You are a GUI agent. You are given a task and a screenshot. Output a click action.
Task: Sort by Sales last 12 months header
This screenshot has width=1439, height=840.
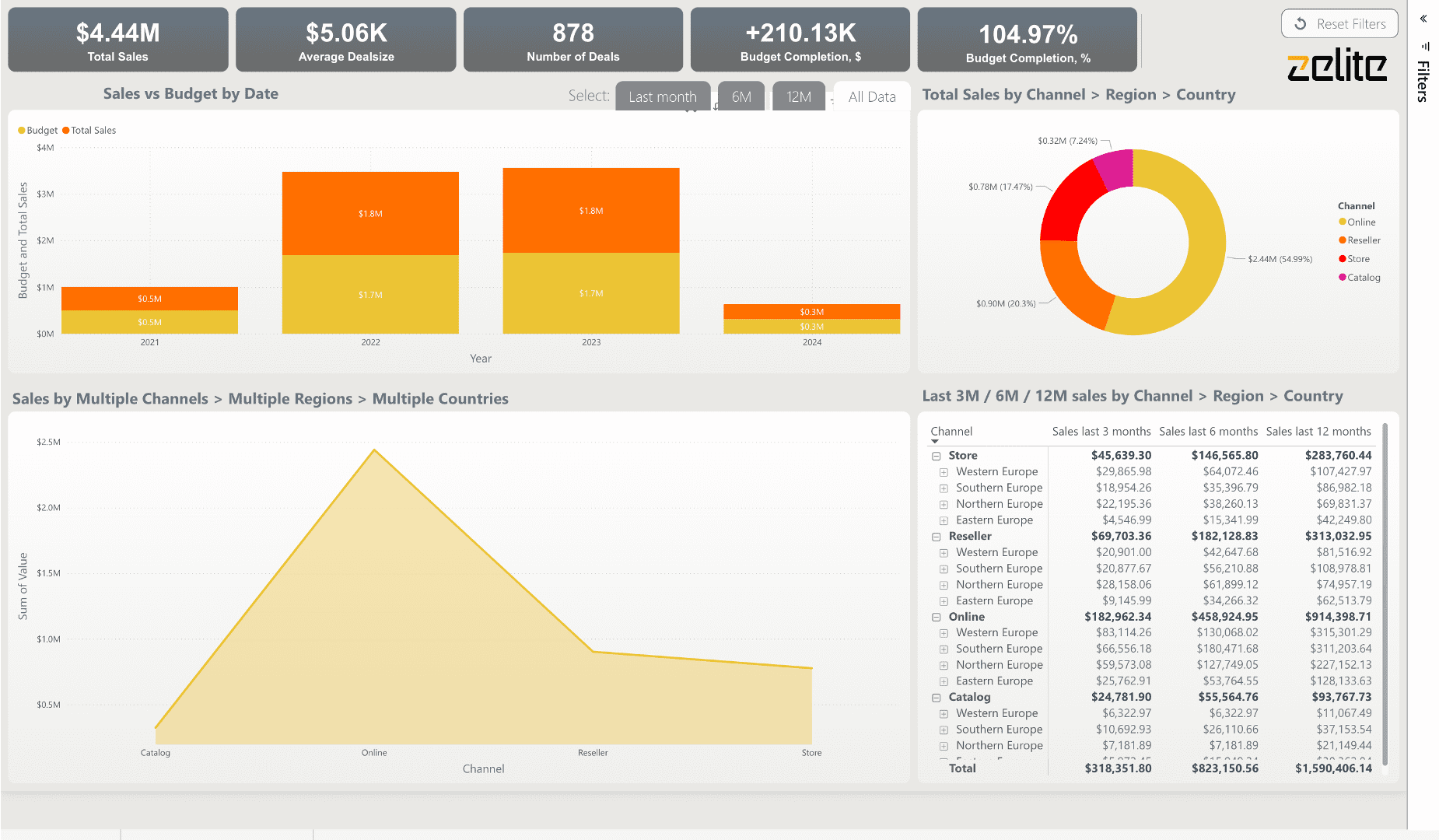(1318, 432)
